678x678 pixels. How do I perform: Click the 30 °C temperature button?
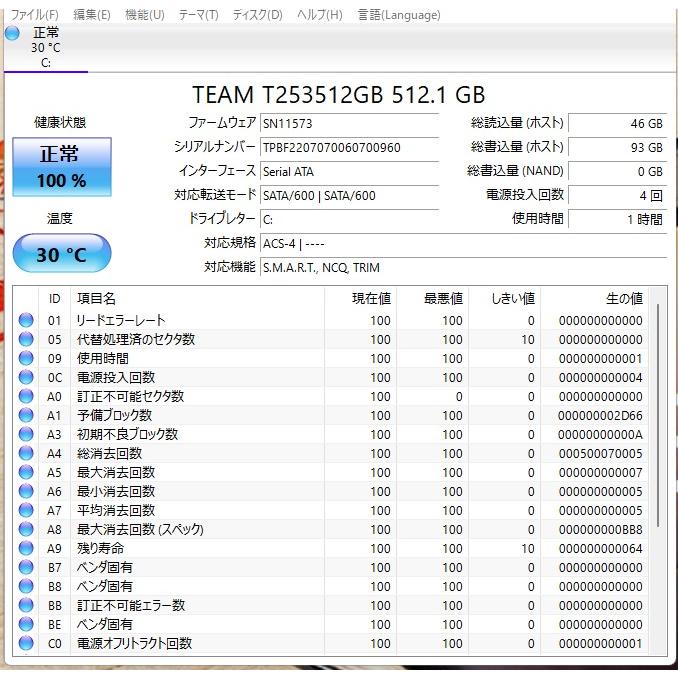62,253
